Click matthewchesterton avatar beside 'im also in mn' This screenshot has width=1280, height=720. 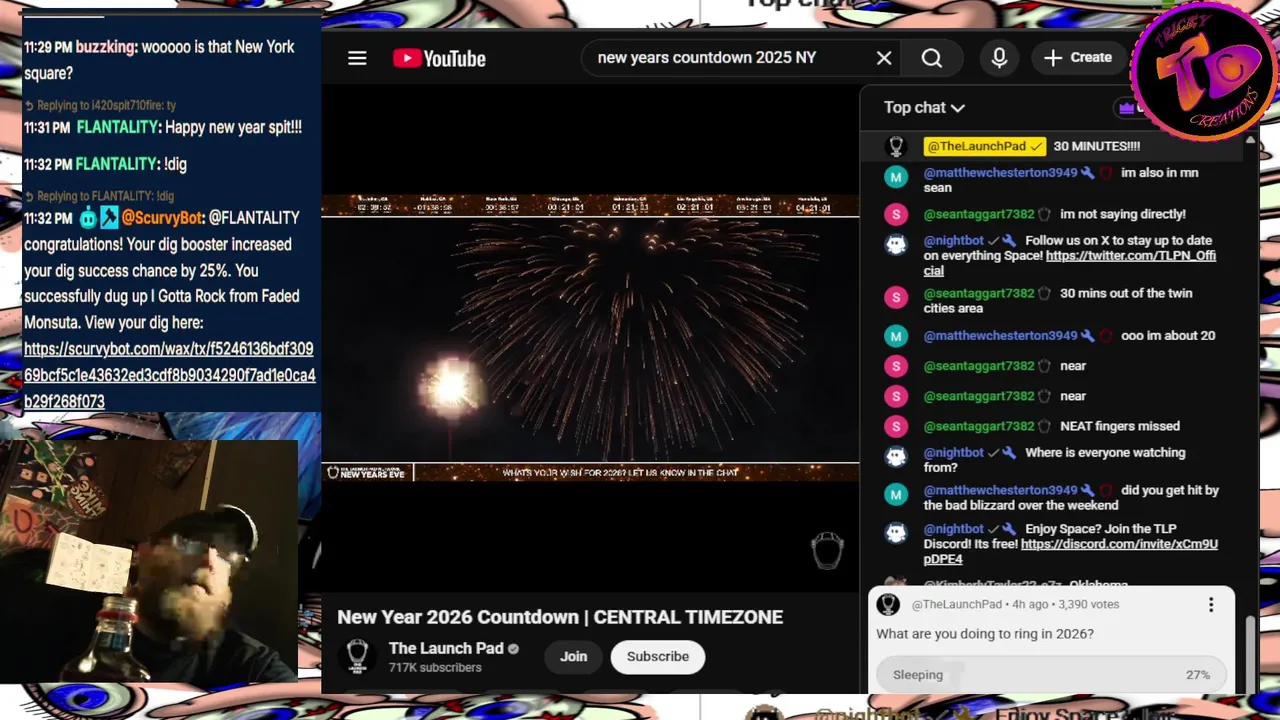pyautogui.click(x=896, y=176)
